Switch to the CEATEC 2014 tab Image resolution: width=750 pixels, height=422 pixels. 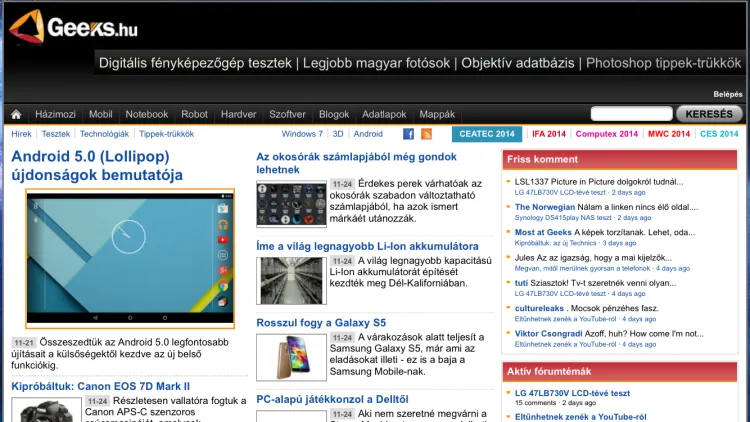(x=485, y=134)
